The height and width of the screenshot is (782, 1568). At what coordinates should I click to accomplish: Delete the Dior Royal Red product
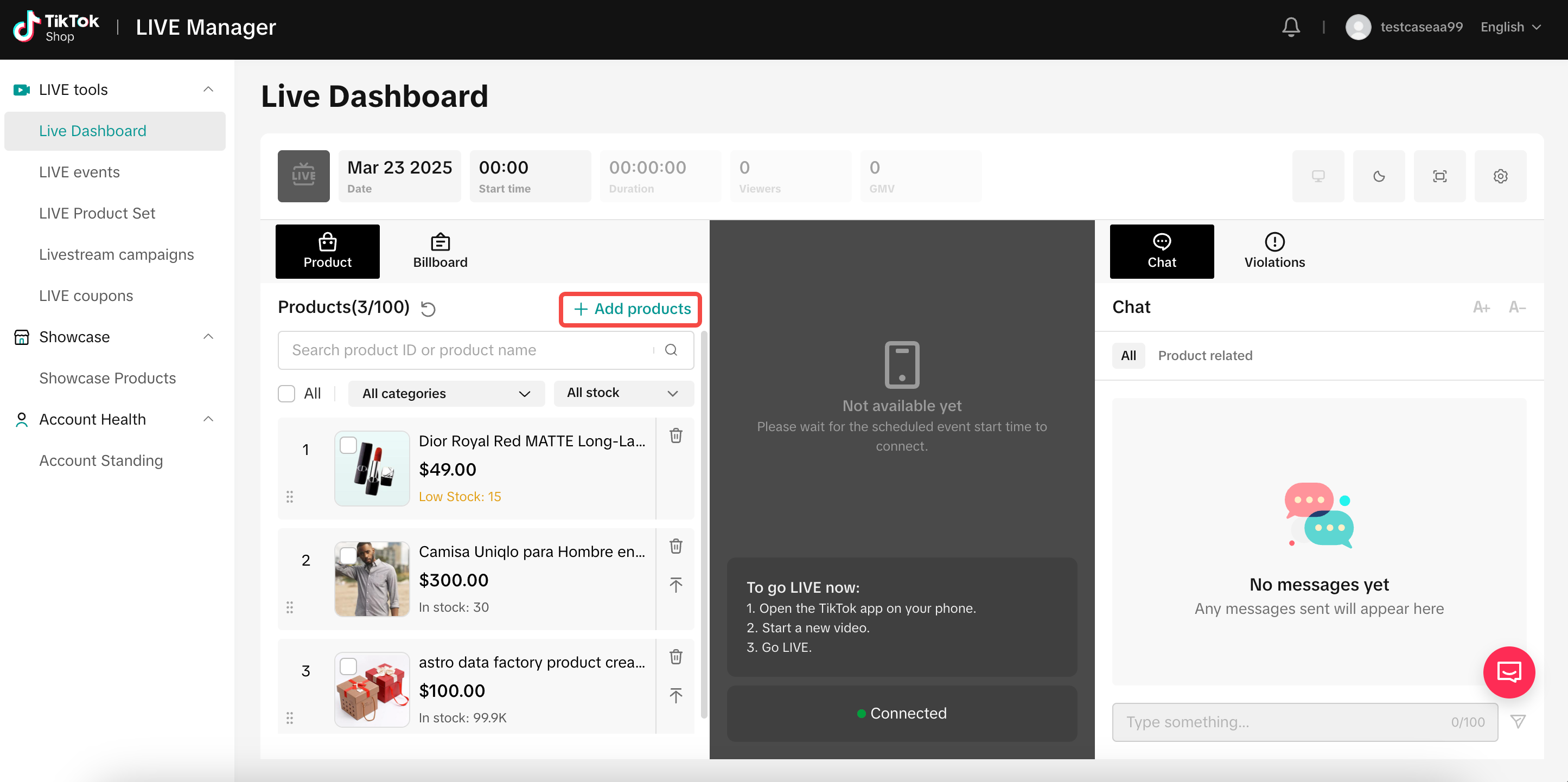(675, 435)
